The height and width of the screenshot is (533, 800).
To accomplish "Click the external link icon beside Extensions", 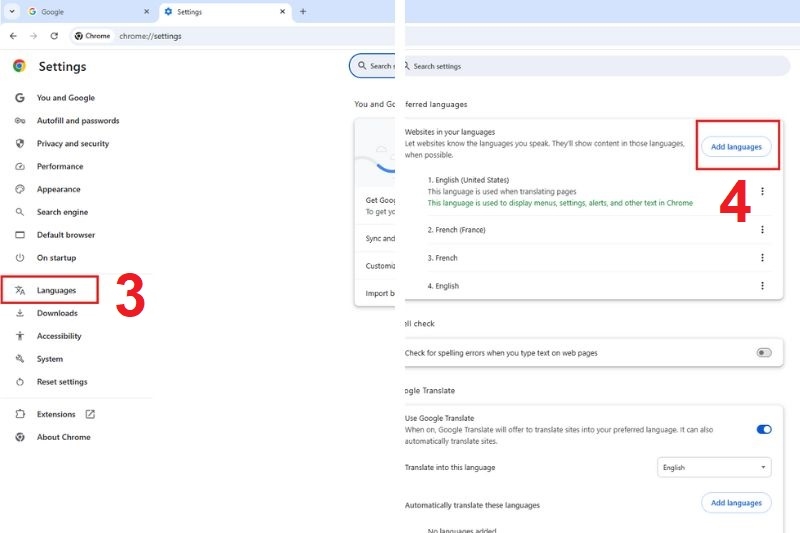I will coord(90,414).
